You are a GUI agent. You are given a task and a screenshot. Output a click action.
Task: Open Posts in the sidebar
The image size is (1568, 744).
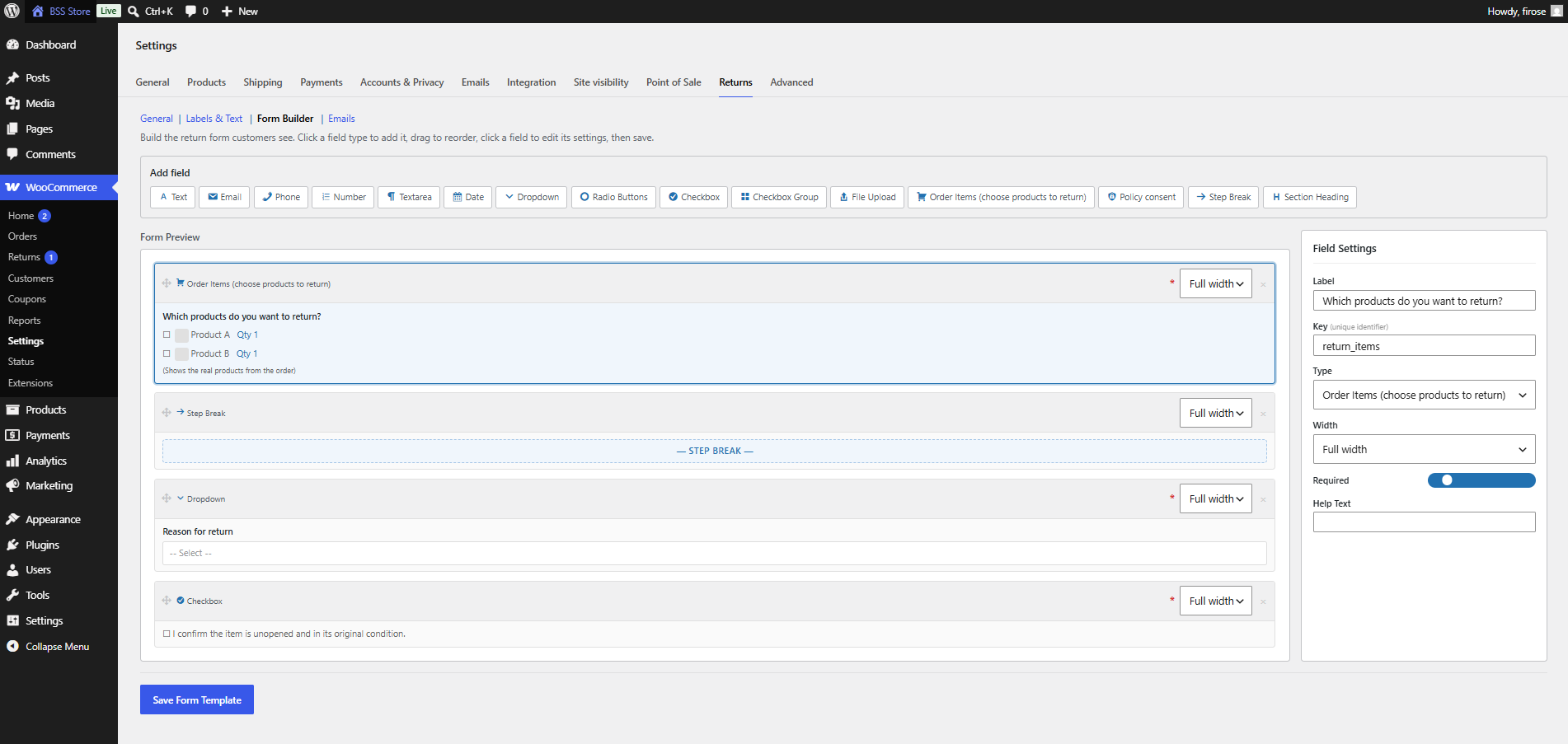(x=59, y=77)
